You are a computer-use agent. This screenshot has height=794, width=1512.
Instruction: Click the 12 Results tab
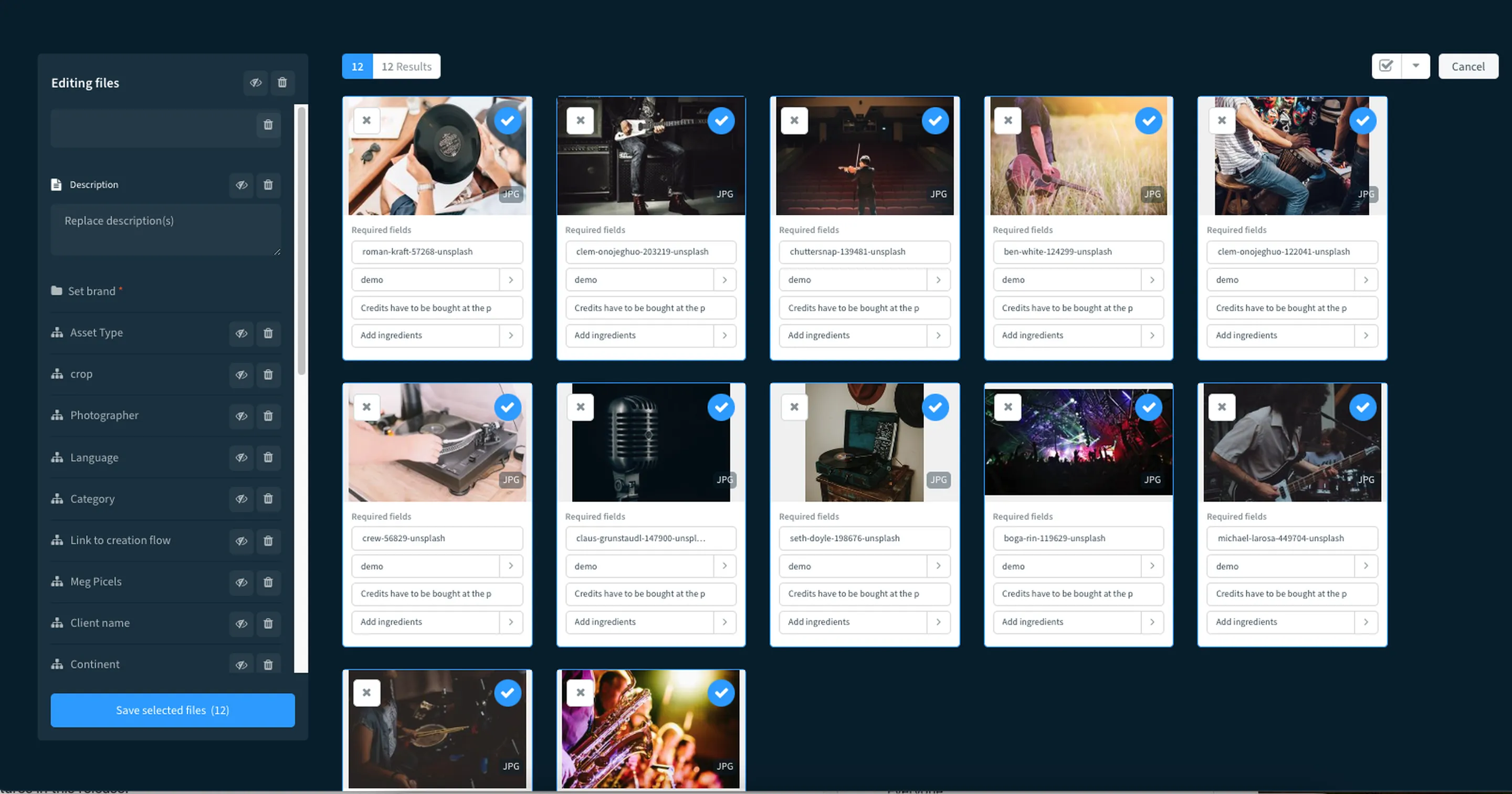pyautogui.click(x=406, y=66)
